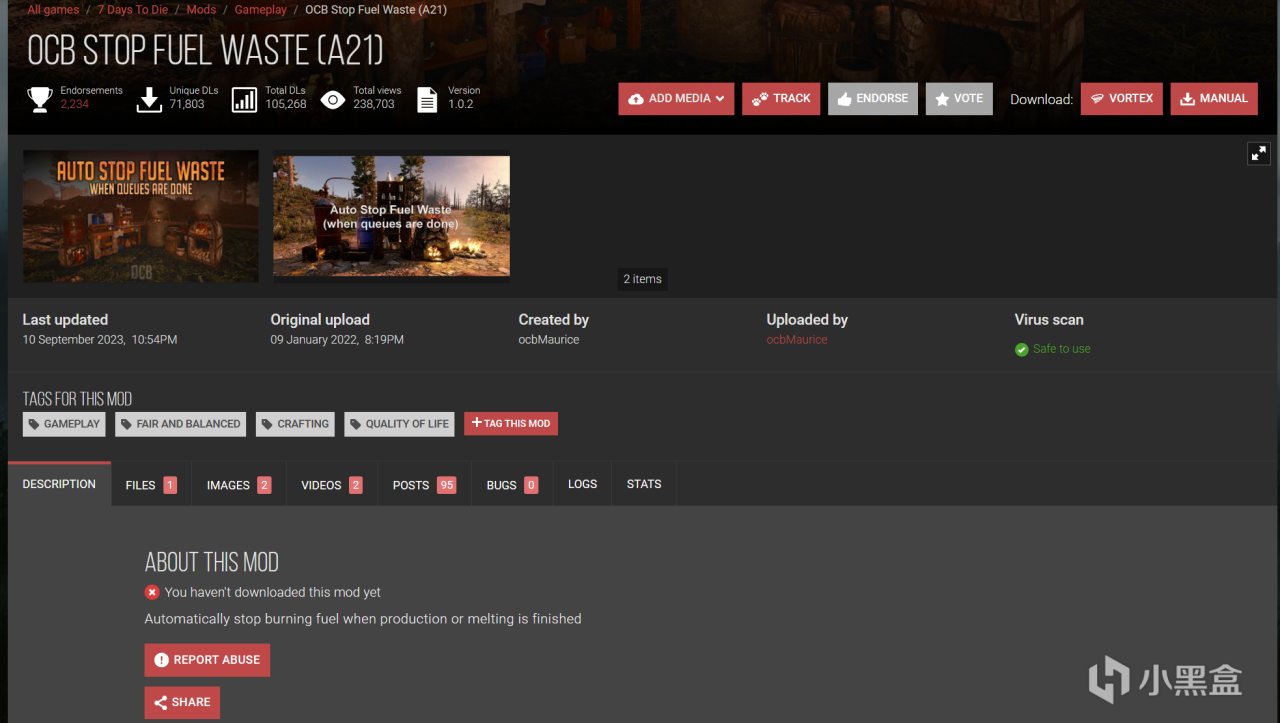Open the Add Media dropdown
Image resolution: width=1280 pixels, height=723 pixels.
click(676, 99)
